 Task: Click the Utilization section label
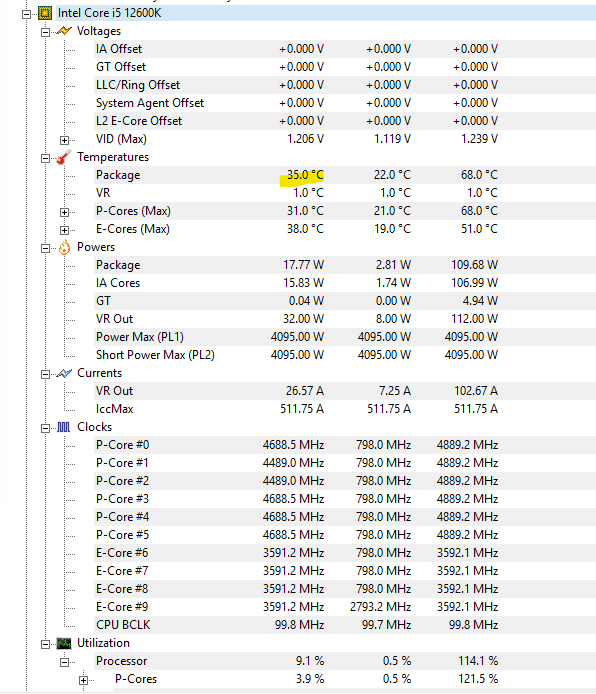104,643
